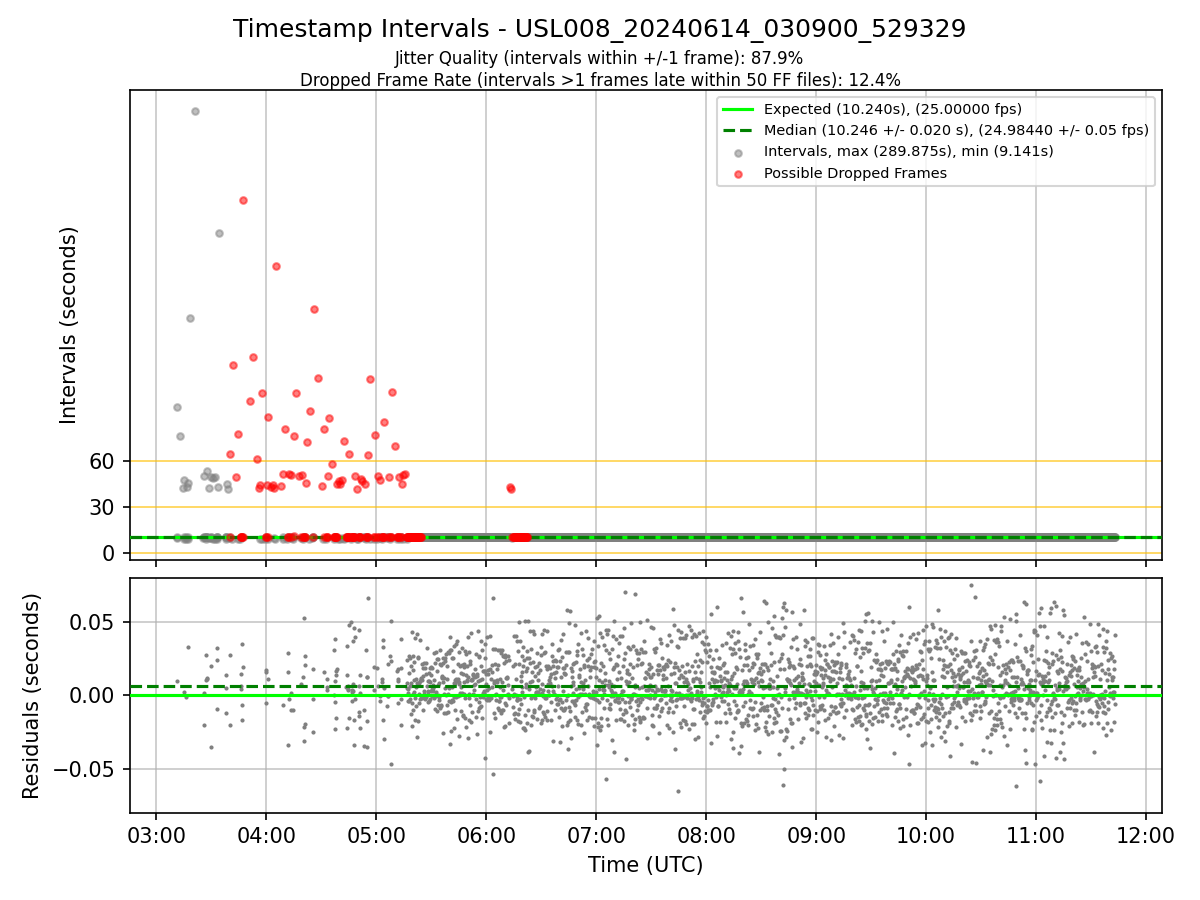Click the topmost red dropped-frame point before 04:00

tap(243, 200)
